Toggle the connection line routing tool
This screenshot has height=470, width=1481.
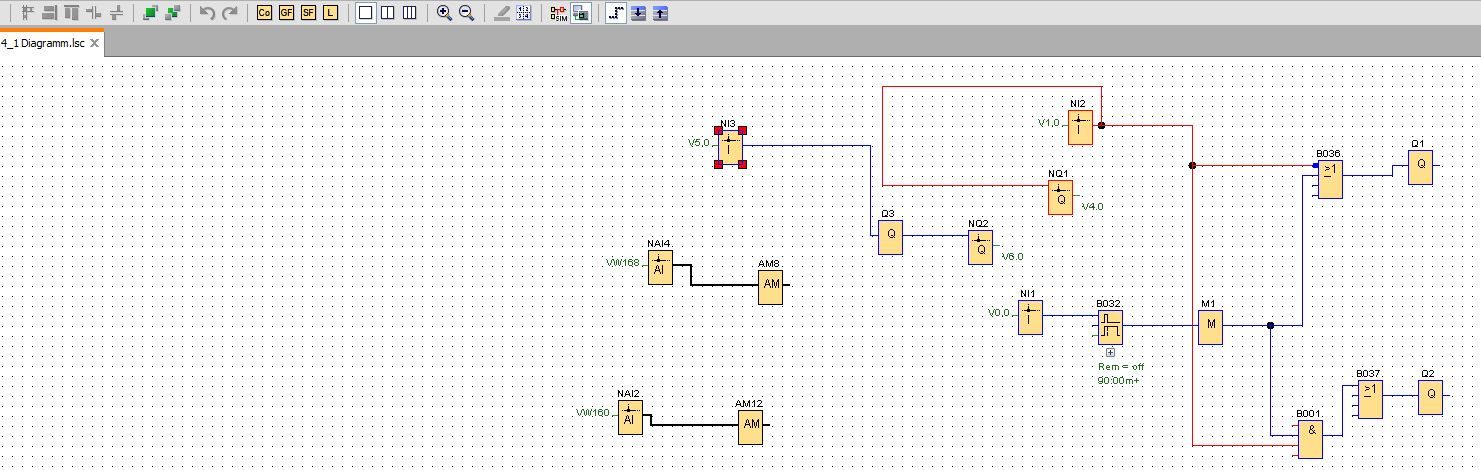click(x=616, y=13)
